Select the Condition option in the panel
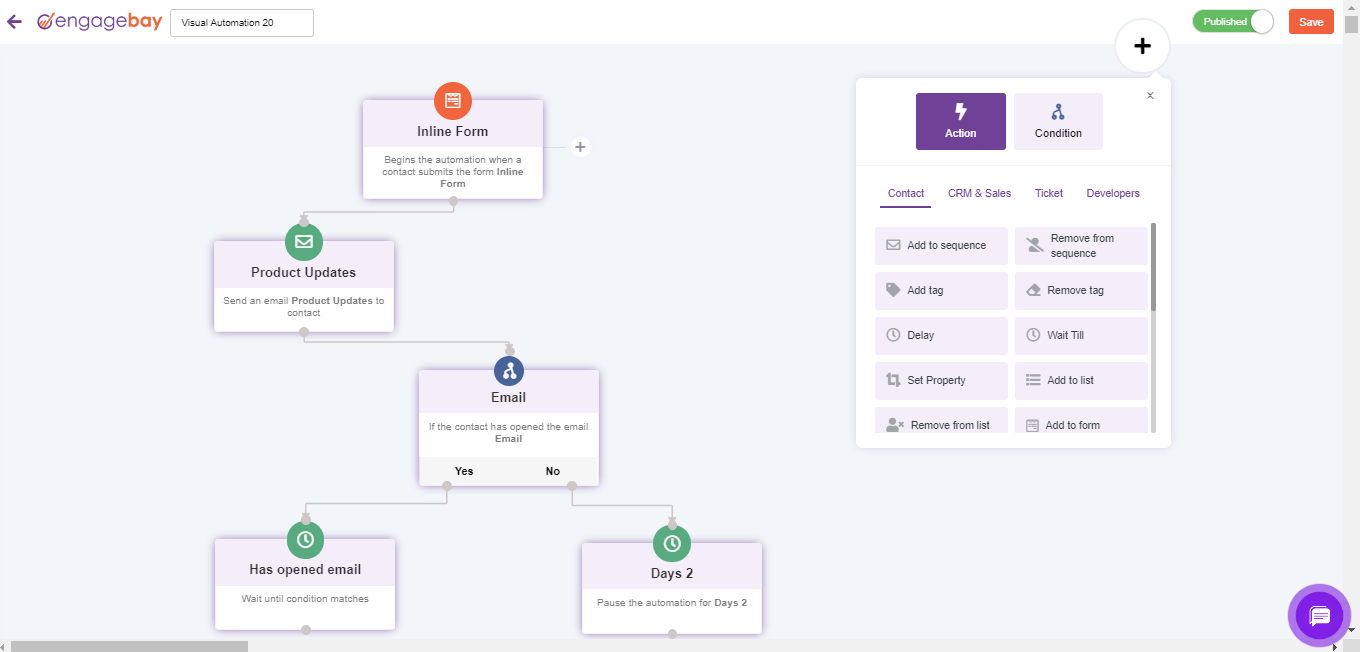This screenshot has height=652, width=1360. (x=1058, y=121)
